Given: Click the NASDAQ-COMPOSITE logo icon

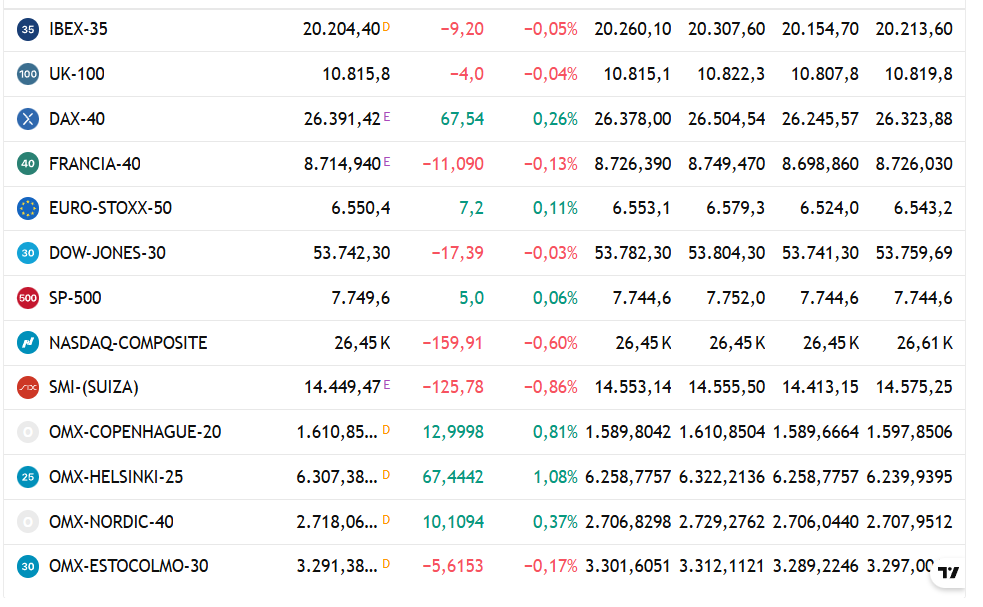Looking at the screenshot, I should pyautogui.click(x=28, y=343).
